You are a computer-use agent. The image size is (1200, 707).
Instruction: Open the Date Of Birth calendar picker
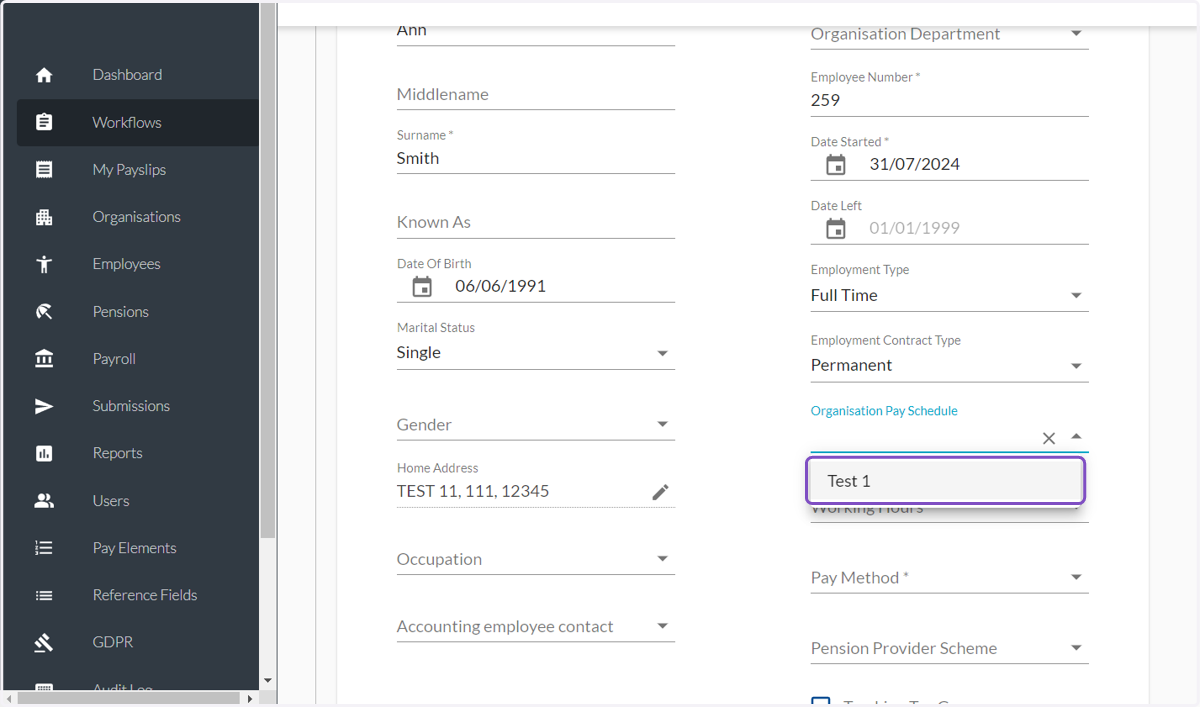click(422, 287)
